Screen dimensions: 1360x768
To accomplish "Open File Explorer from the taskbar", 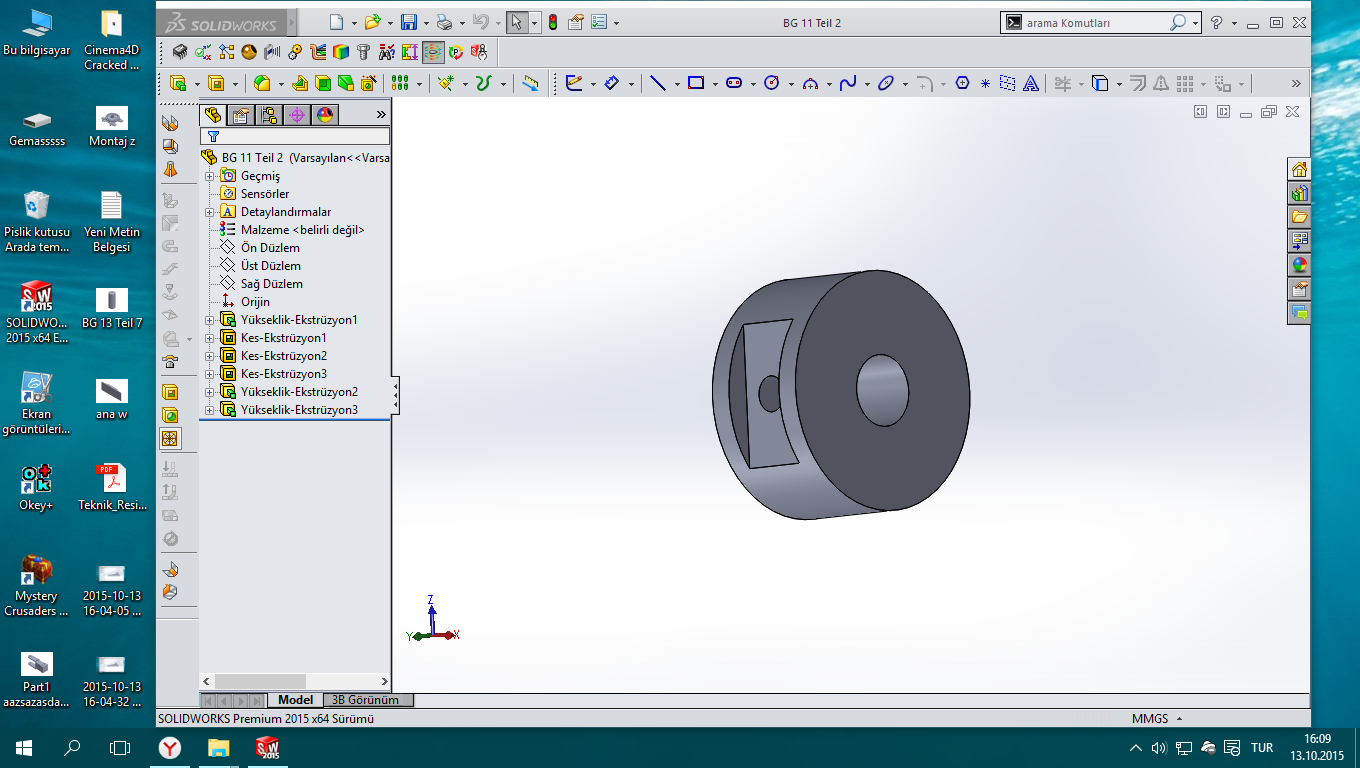I will pos(218,747).
